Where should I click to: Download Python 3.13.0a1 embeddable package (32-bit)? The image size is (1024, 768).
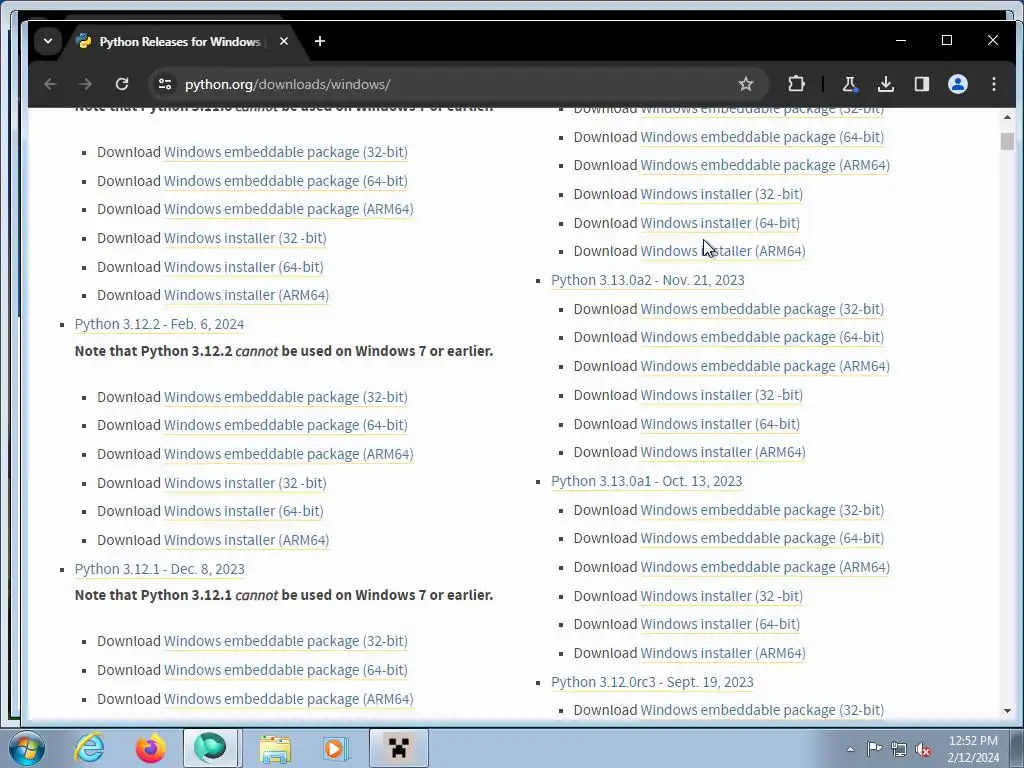(762, 510)
